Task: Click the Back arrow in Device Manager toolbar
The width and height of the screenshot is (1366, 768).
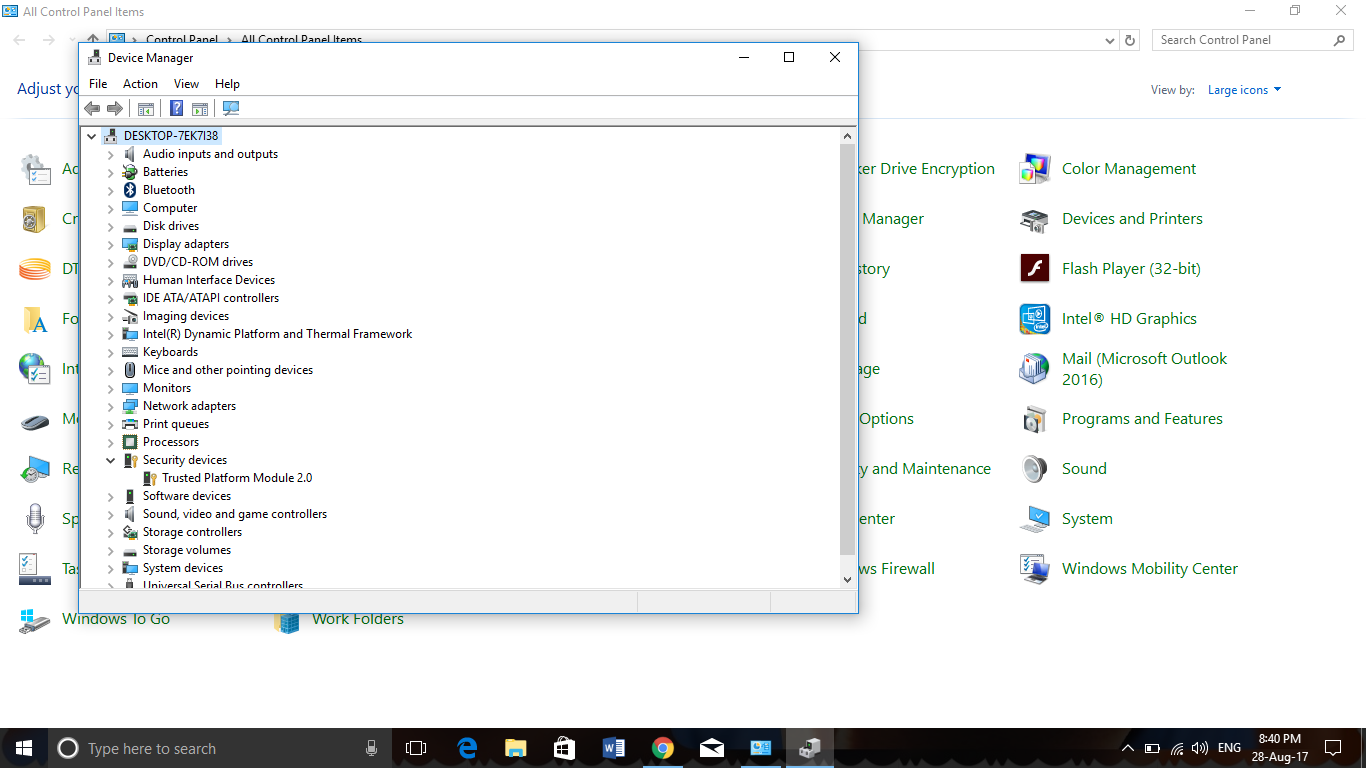Action: coord(93,108)
